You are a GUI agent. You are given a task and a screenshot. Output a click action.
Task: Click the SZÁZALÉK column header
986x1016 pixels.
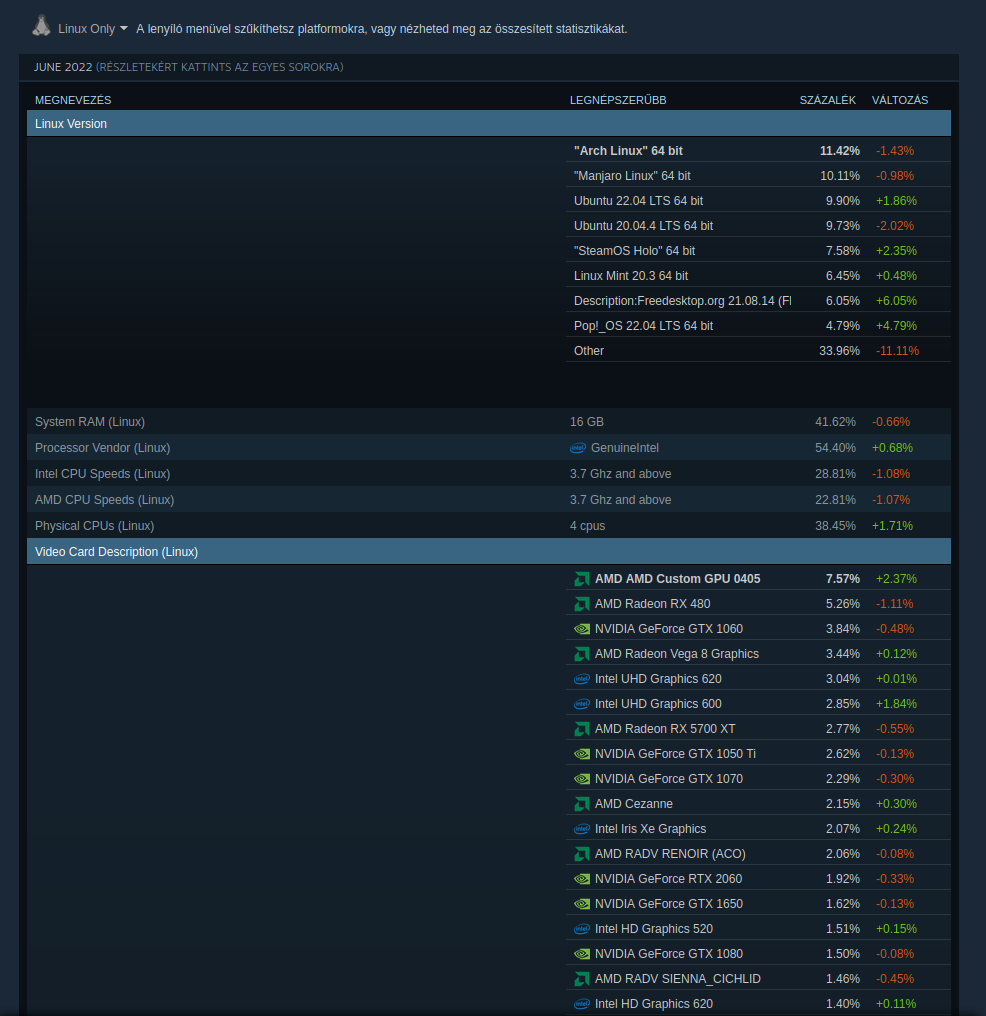[x=827, y=100]
